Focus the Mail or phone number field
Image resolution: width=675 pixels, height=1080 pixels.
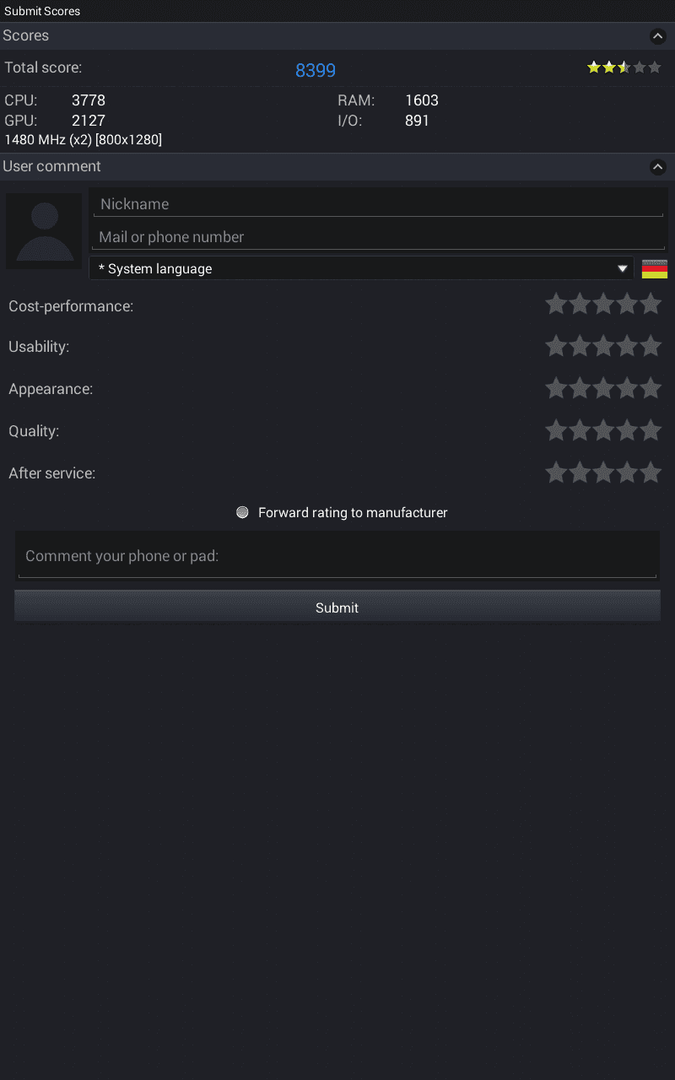(378, 237)
